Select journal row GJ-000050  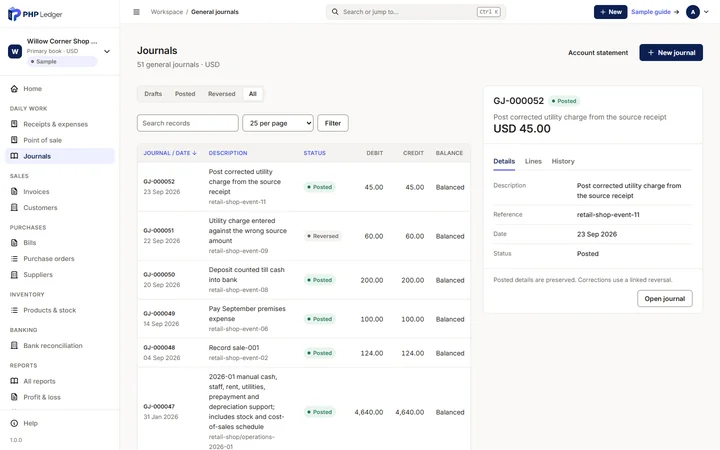(x=304, y=280)
